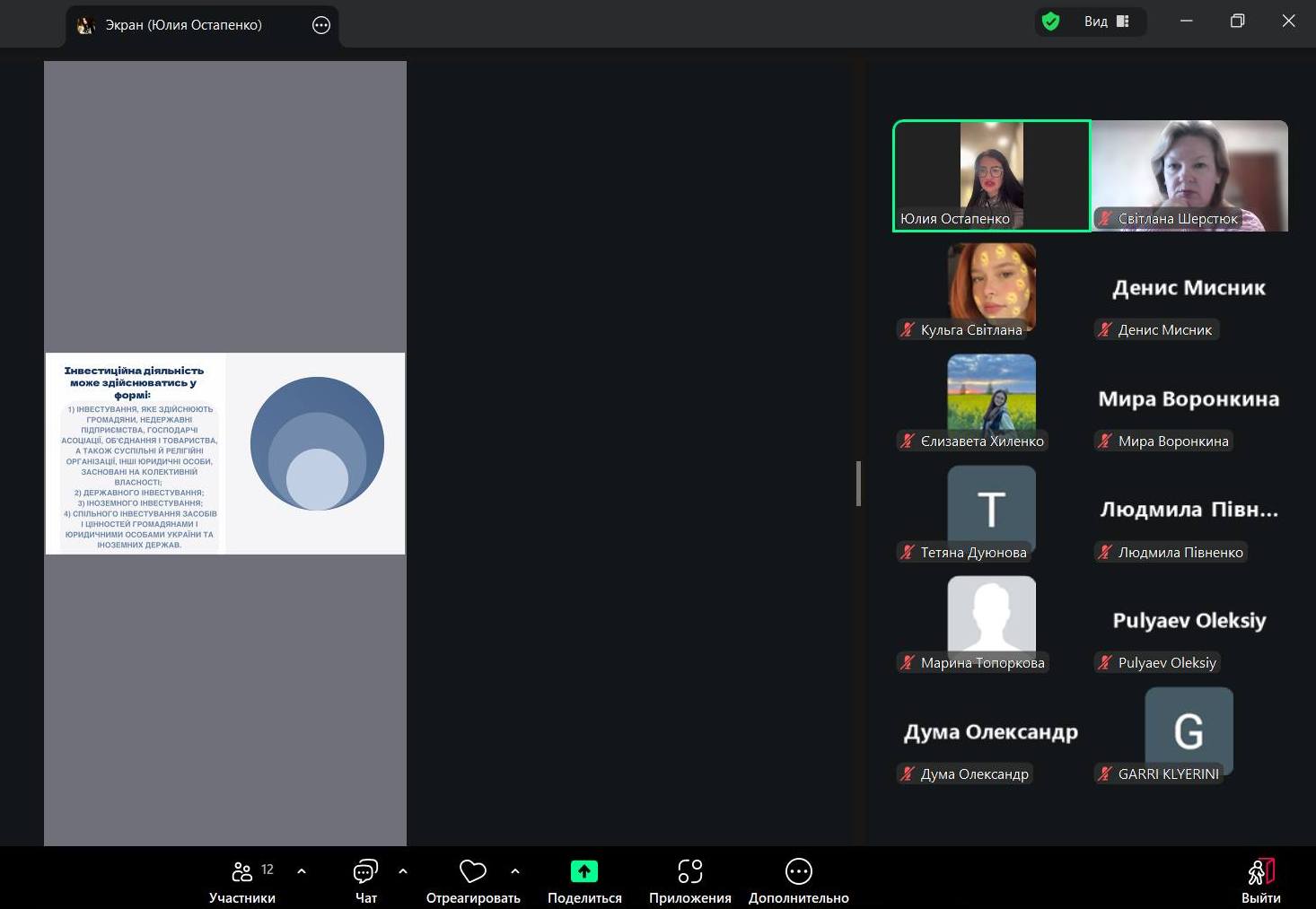1316x909 pixels.
Task: Click the green Share screen icon
Action: point(583,871)
